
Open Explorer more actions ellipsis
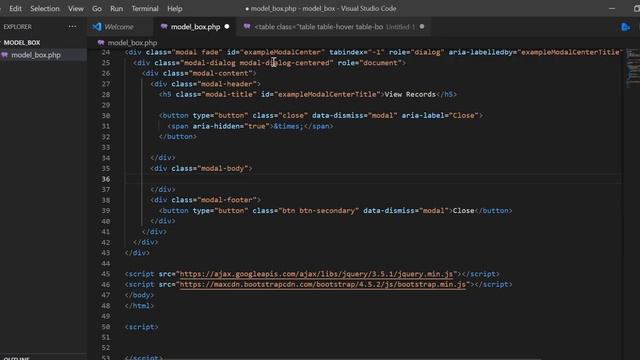point(73,27)
